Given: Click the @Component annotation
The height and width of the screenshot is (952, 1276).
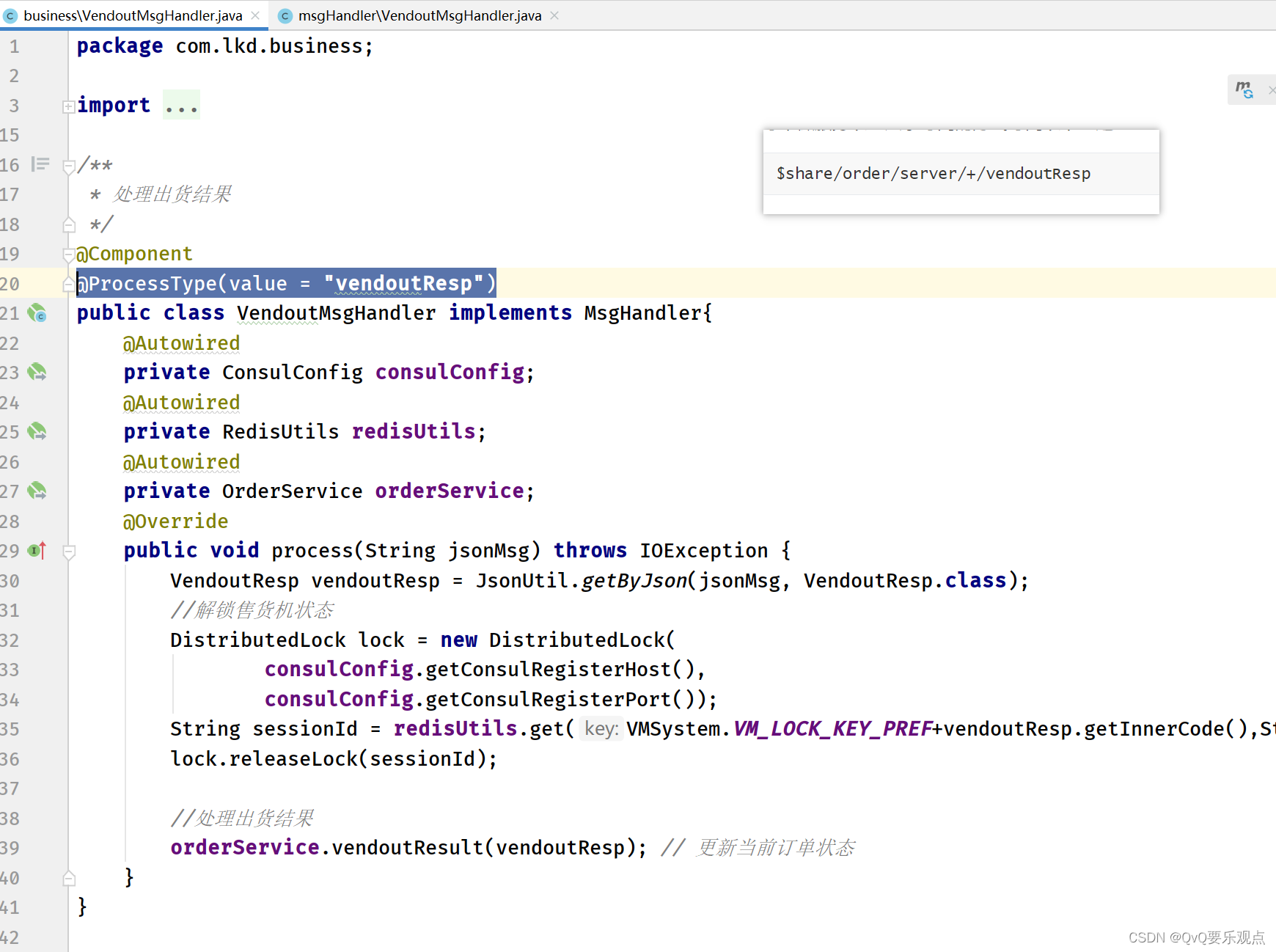Looking at the screenshot, I should [134, 254].
